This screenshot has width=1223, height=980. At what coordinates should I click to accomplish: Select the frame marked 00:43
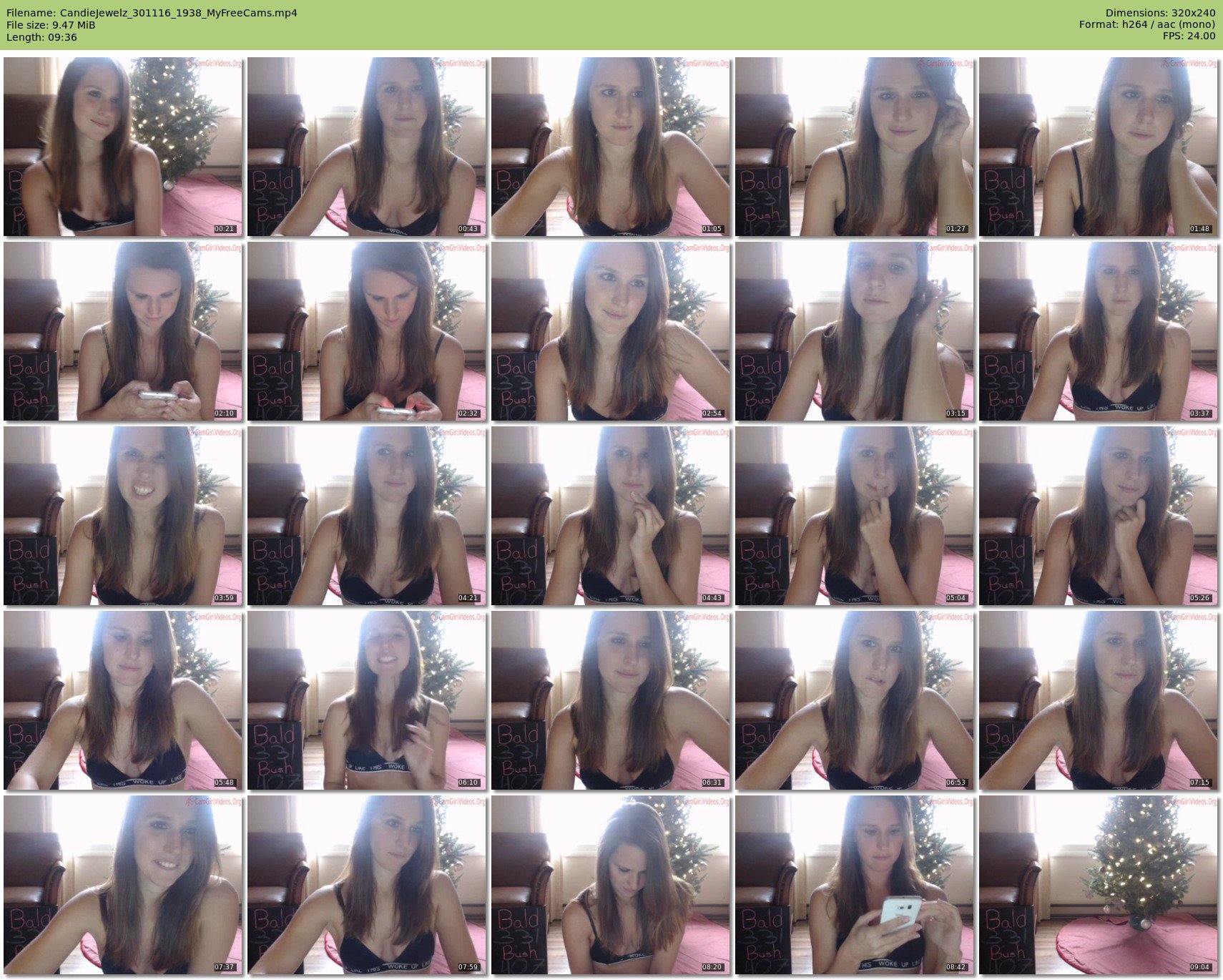[x=367, y=147]
